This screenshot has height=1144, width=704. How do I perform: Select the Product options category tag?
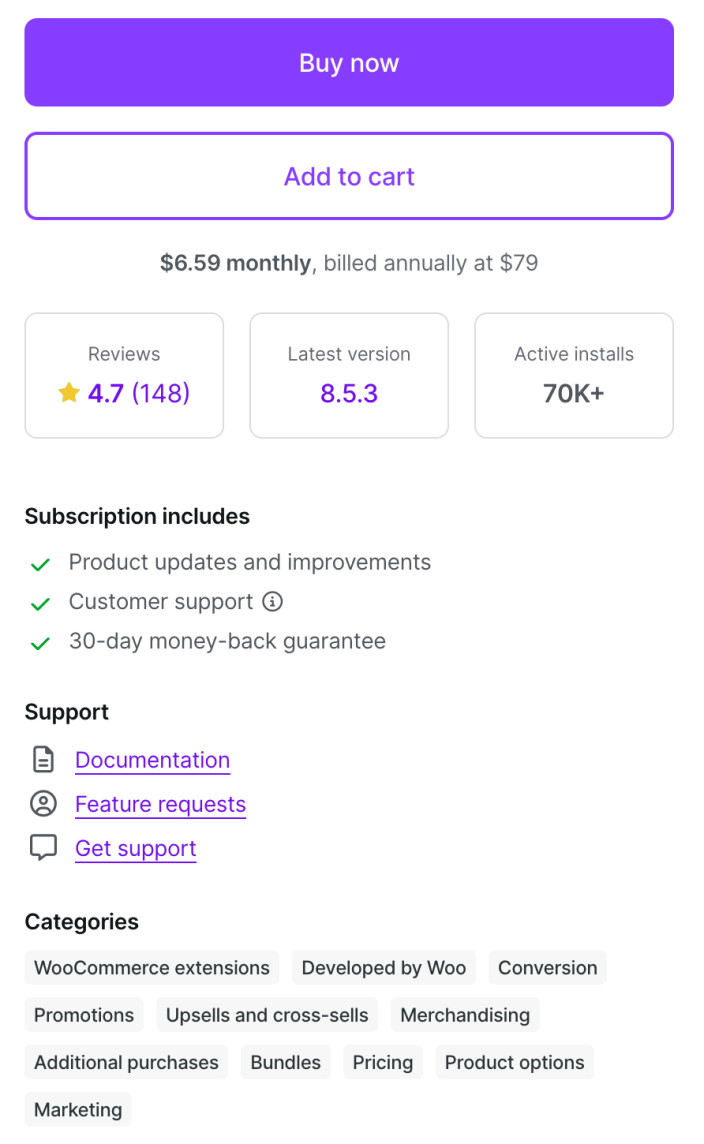[x=514, y=1062]
